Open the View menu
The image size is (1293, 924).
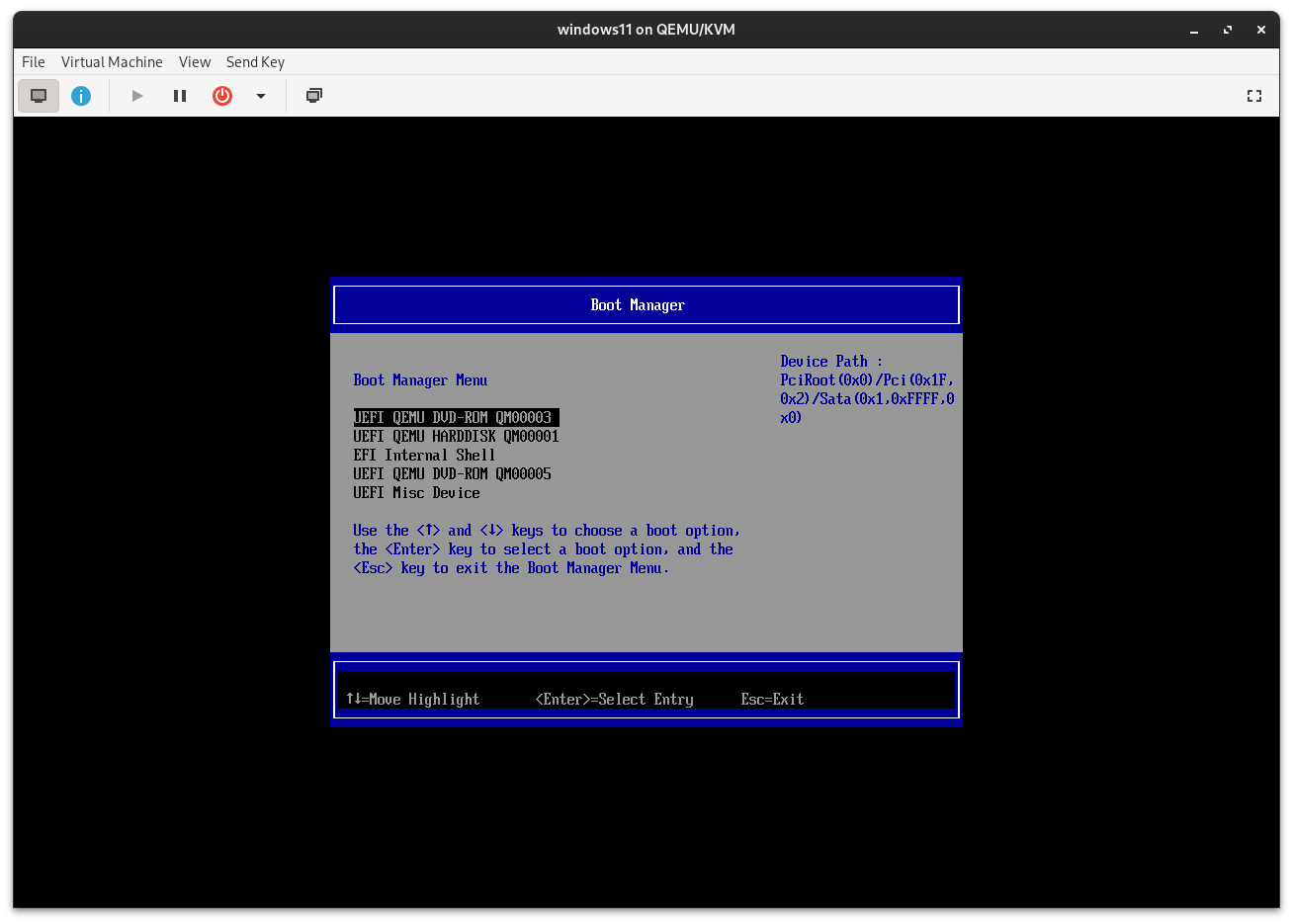point(195,61)
